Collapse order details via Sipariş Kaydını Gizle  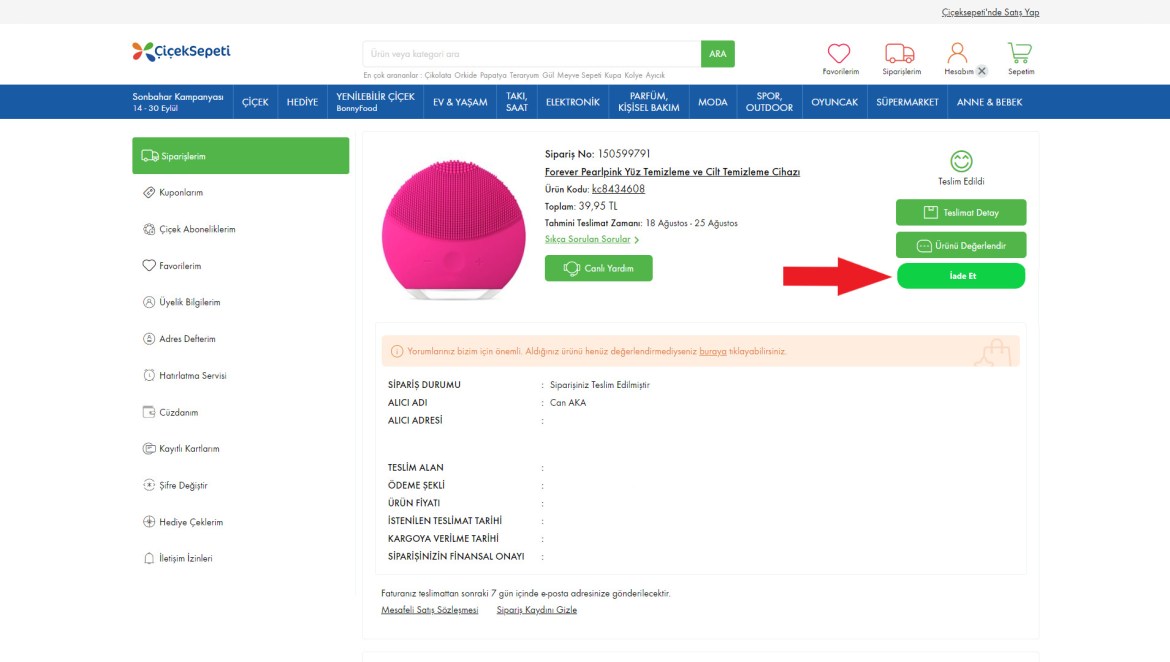[x=536, y=610]
